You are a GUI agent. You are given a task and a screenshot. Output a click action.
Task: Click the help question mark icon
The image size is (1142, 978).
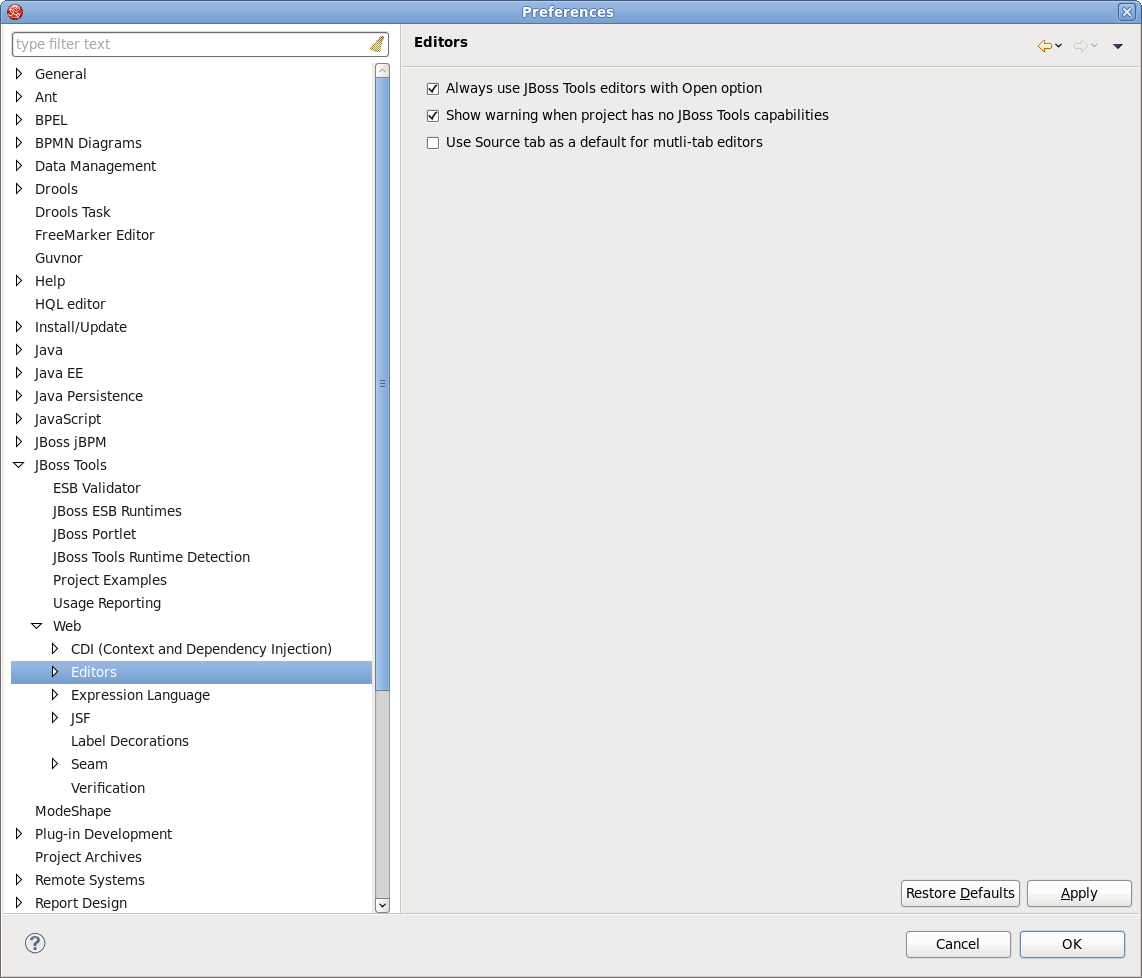[x=35, y=943]
